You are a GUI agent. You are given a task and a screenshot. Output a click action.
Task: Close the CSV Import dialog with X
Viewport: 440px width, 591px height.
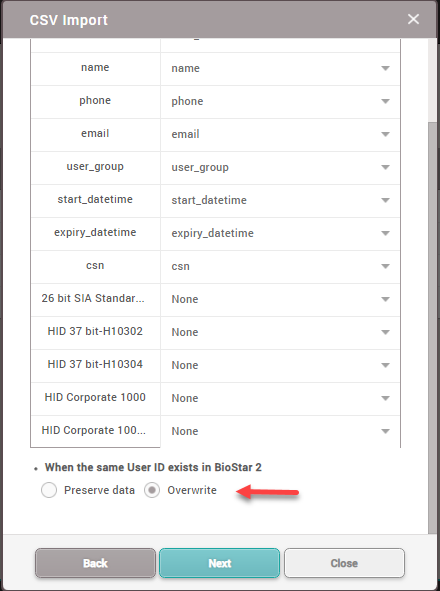click(413, 19)
